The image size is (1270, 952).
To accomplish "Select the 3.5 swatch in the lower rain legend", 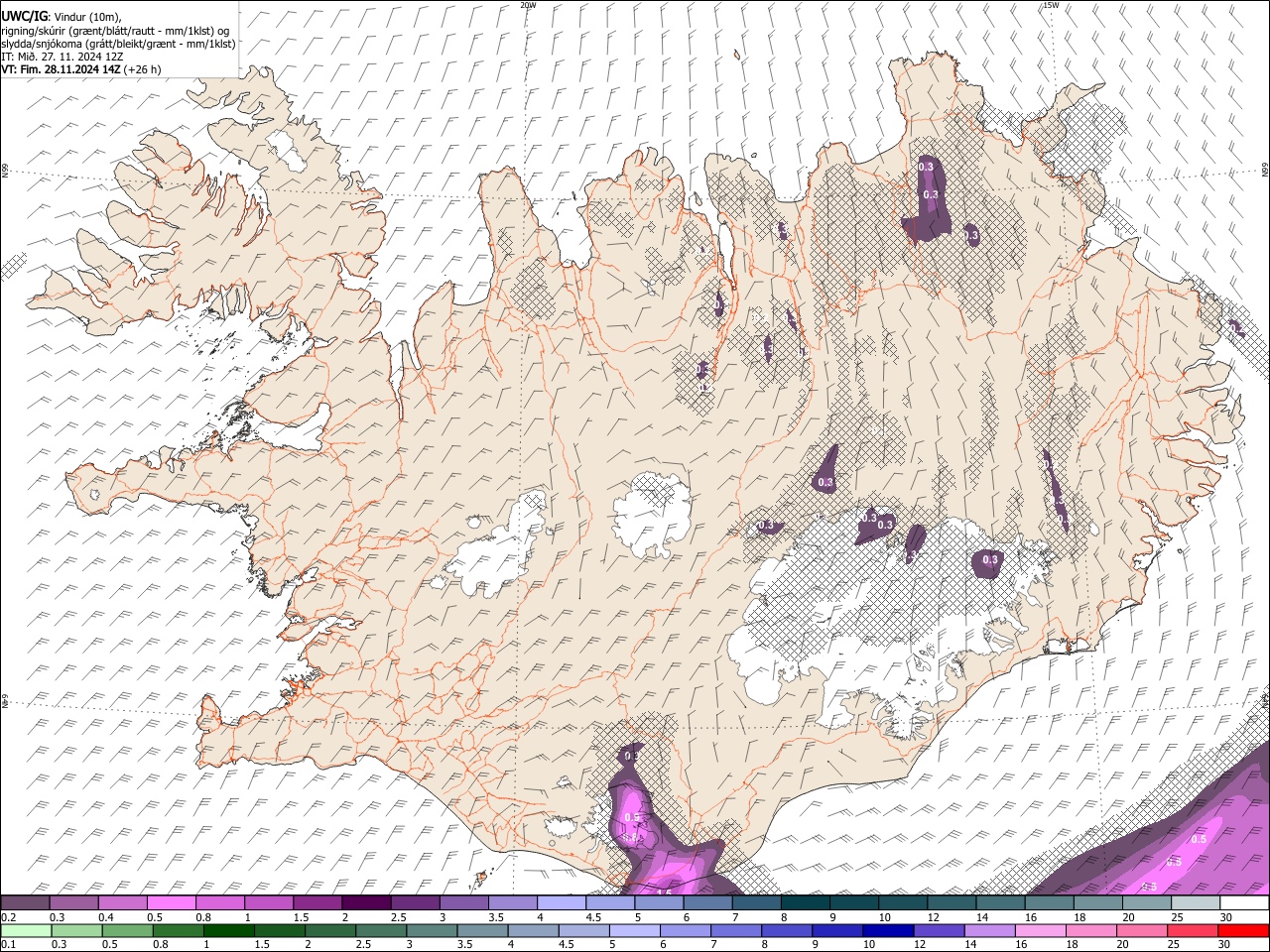I will coord(482,930).
